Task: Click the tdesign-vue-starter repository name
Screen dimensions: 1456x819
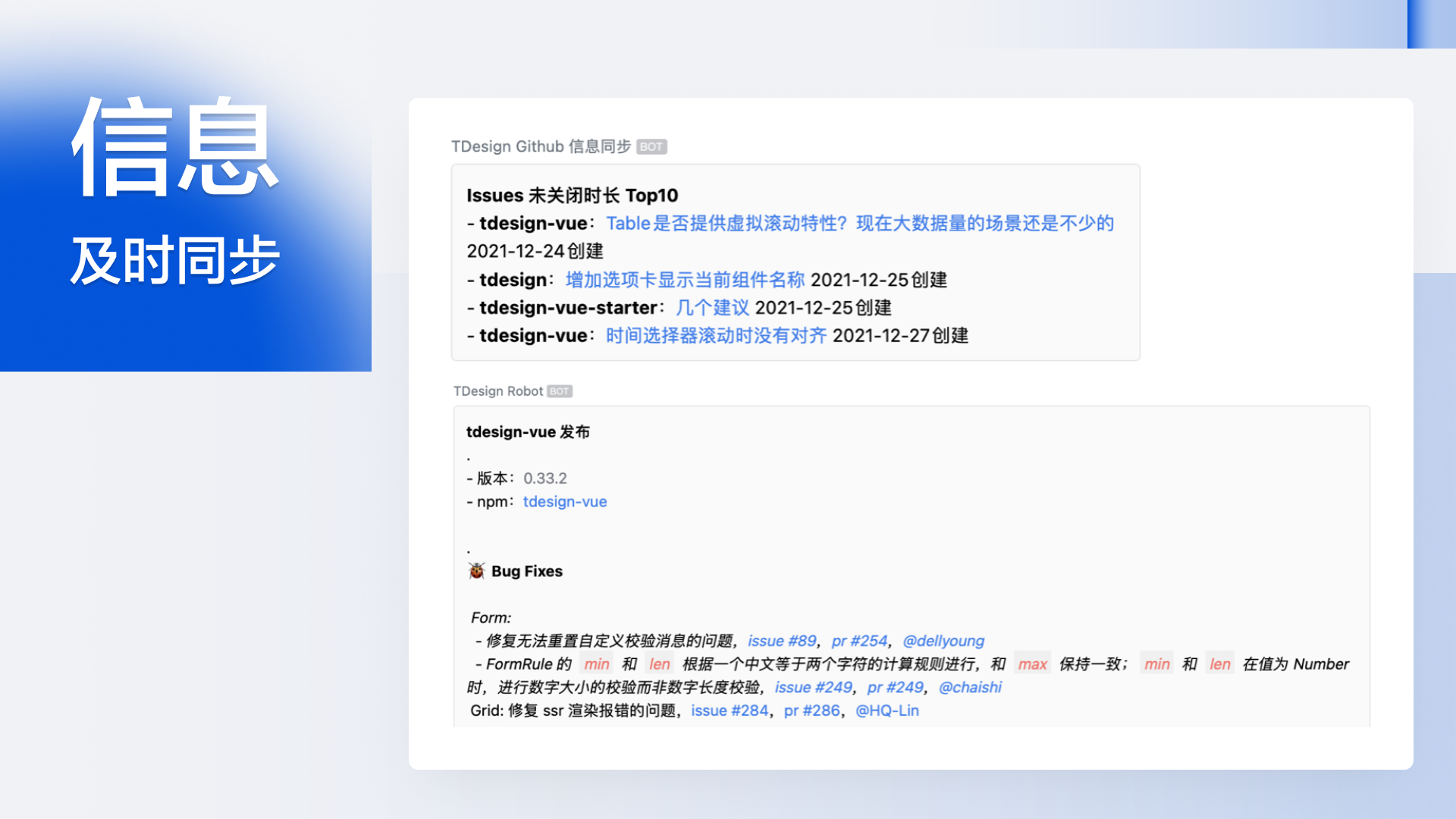Action: pyautogui.click(x=568, y=308)
